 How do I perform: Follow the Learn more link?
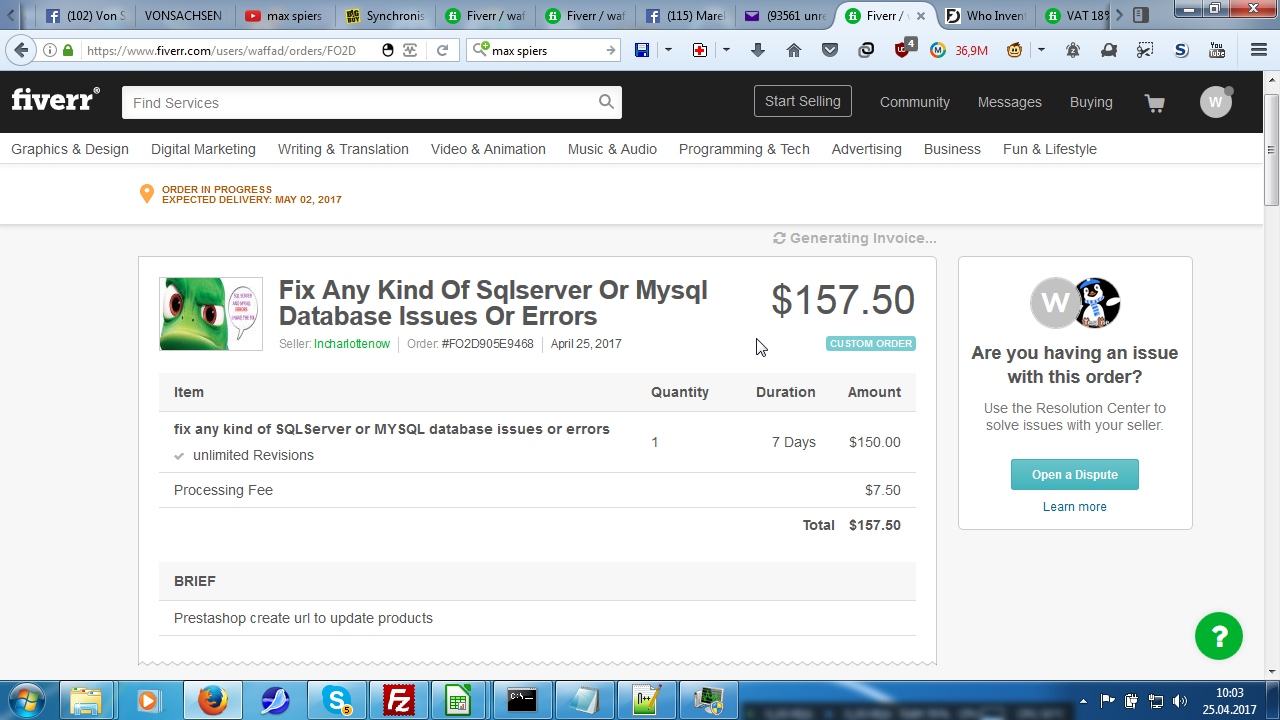[x=1075, y=507]
